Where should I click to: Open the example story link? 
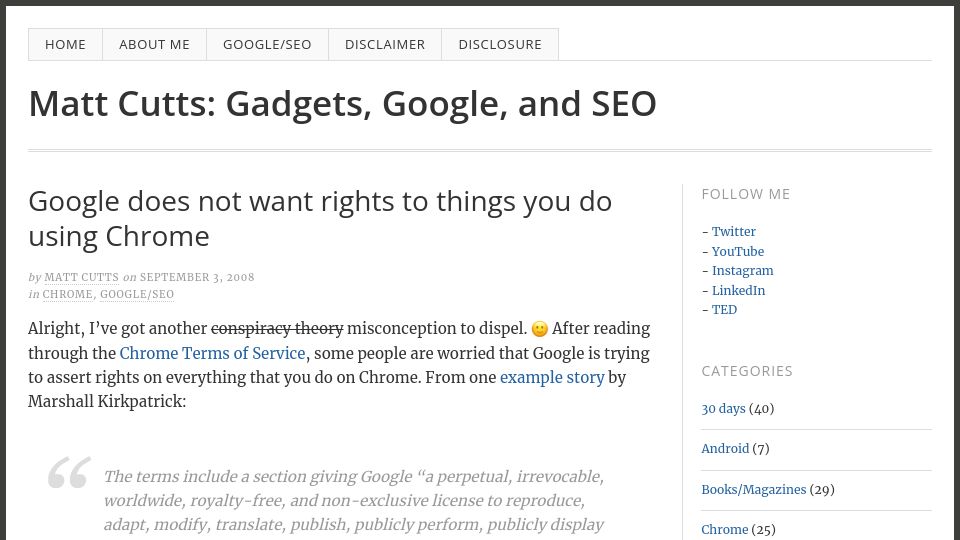pos(552,377)
